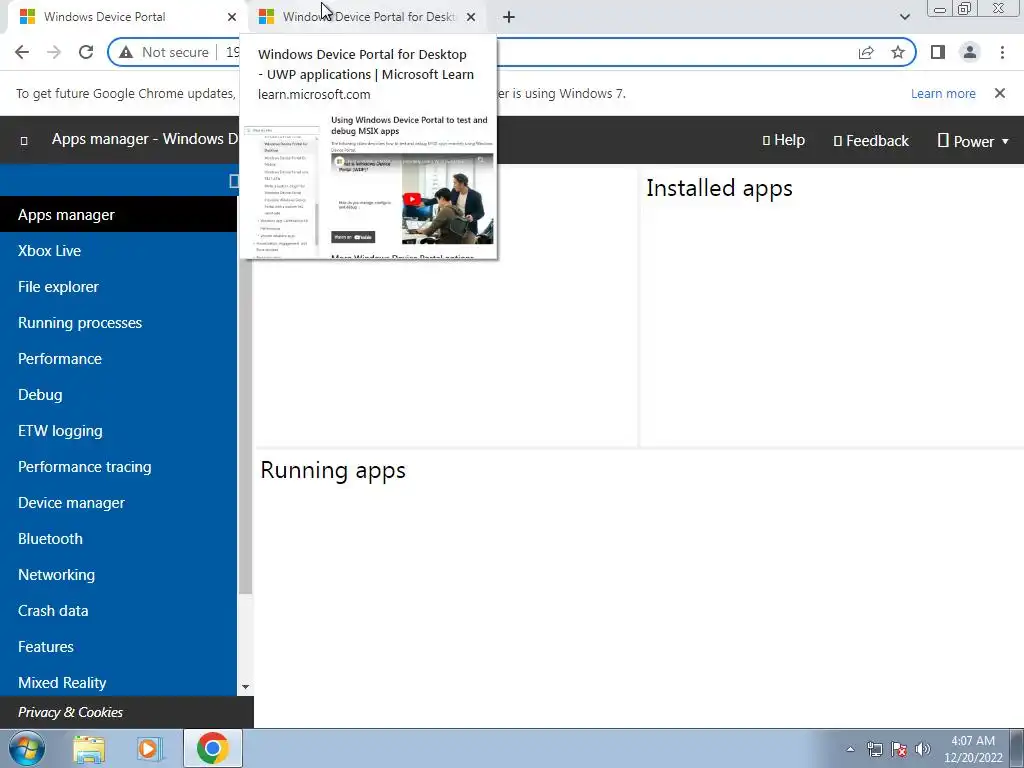
Task: Open Chrome side panel
Action: click(x=938, y=52)
